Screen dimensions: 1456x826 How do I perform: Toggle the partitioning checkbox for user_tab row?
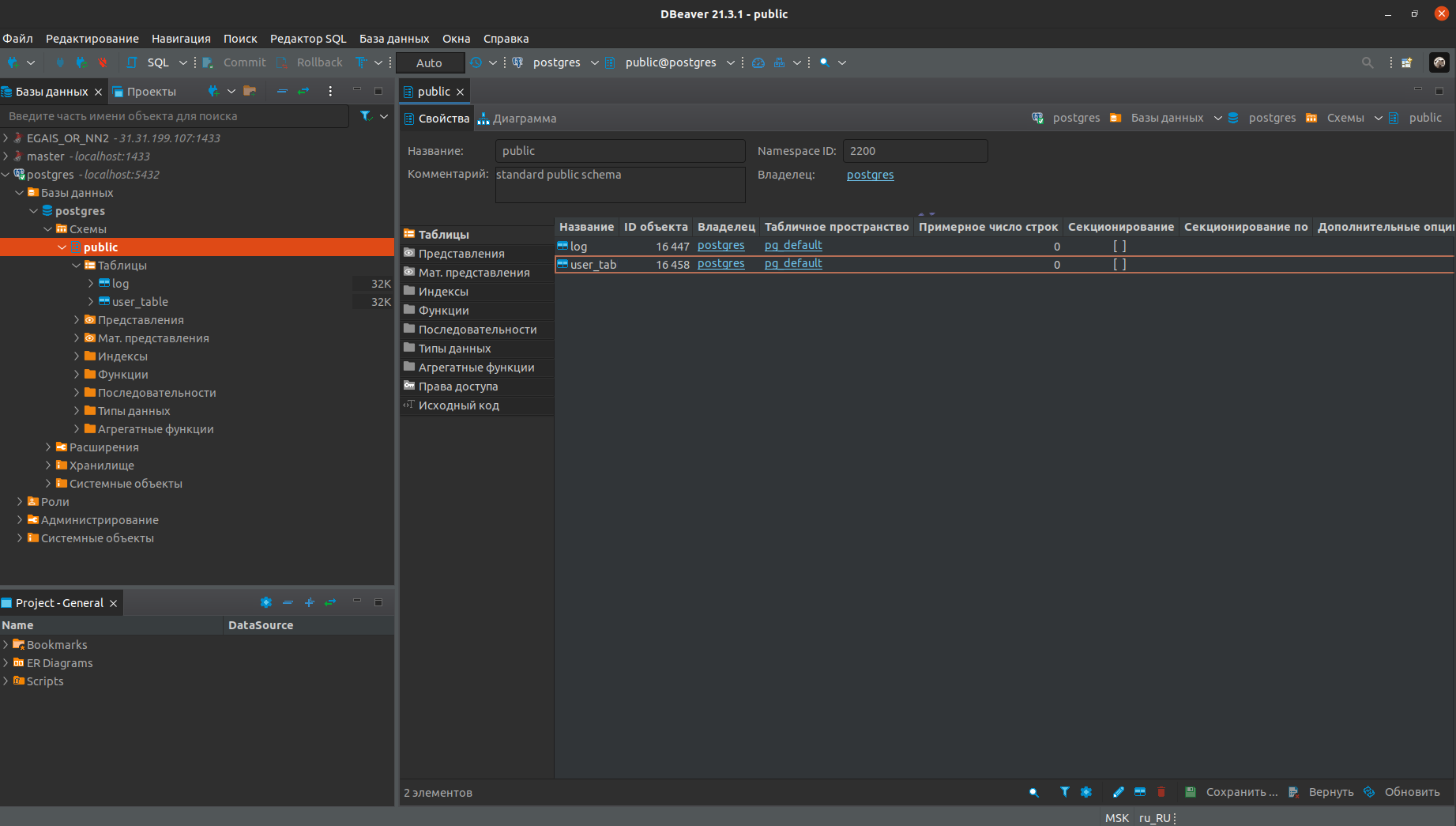point(1119,264)
